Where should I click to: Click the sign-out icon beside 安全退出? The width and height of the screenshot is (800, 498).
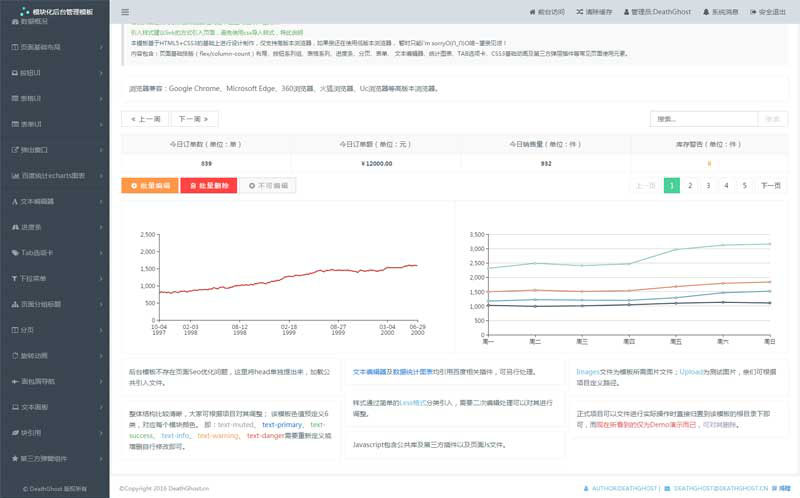(753, 12)
